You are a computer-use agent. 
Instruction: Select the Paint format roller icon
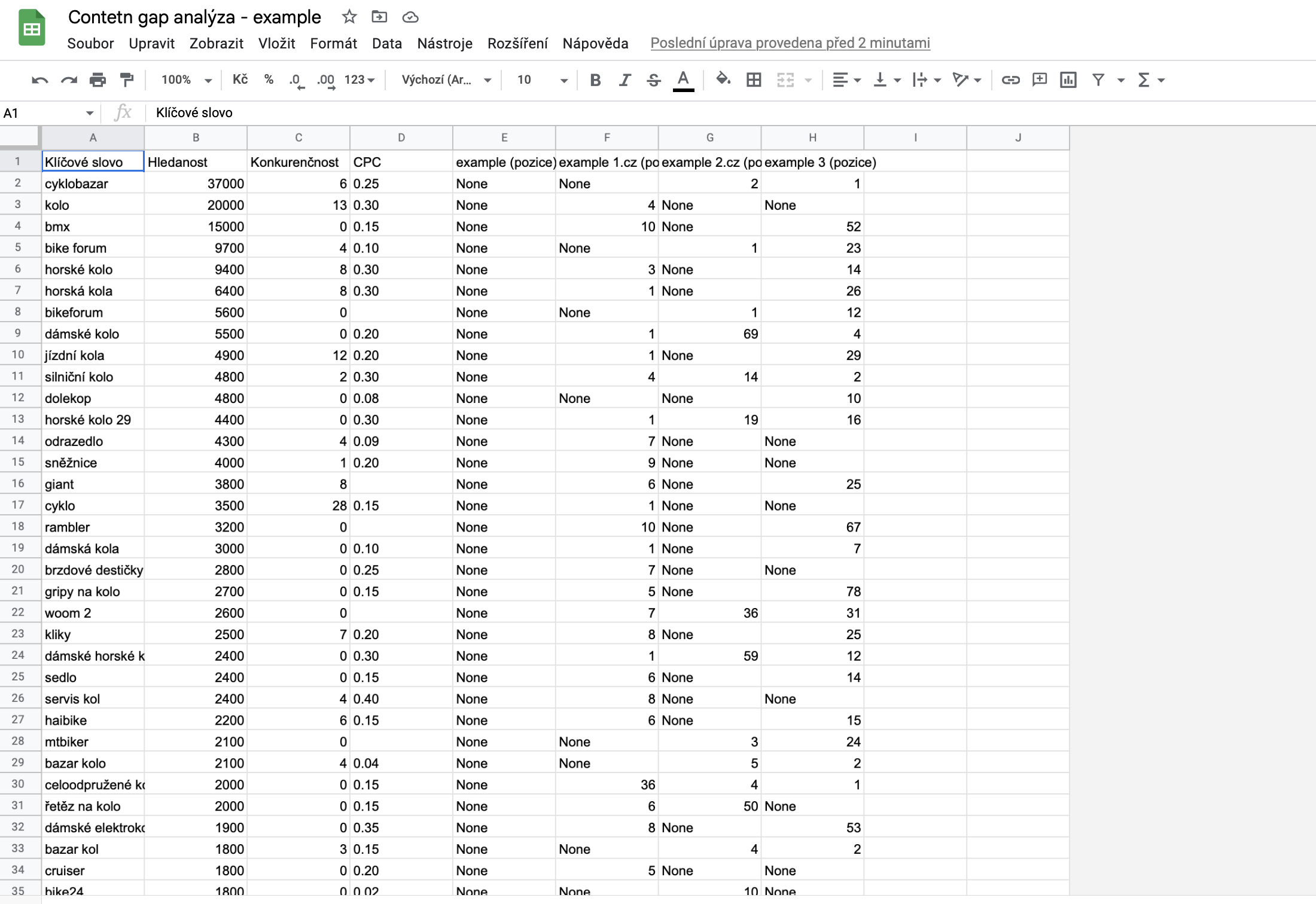click(x=126, y=80)
